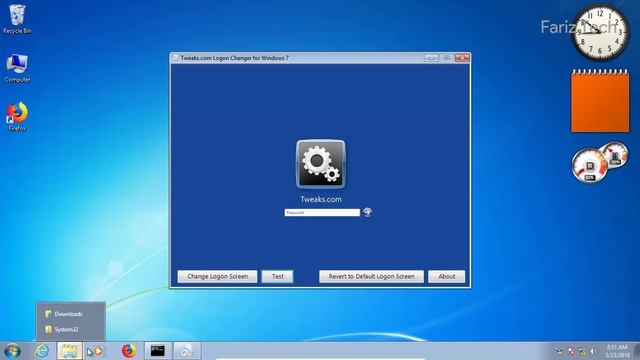The width and height of the screenshot is (640, 360).
Task: Open the Windows Start orb
Action: [x=12, y=351]
